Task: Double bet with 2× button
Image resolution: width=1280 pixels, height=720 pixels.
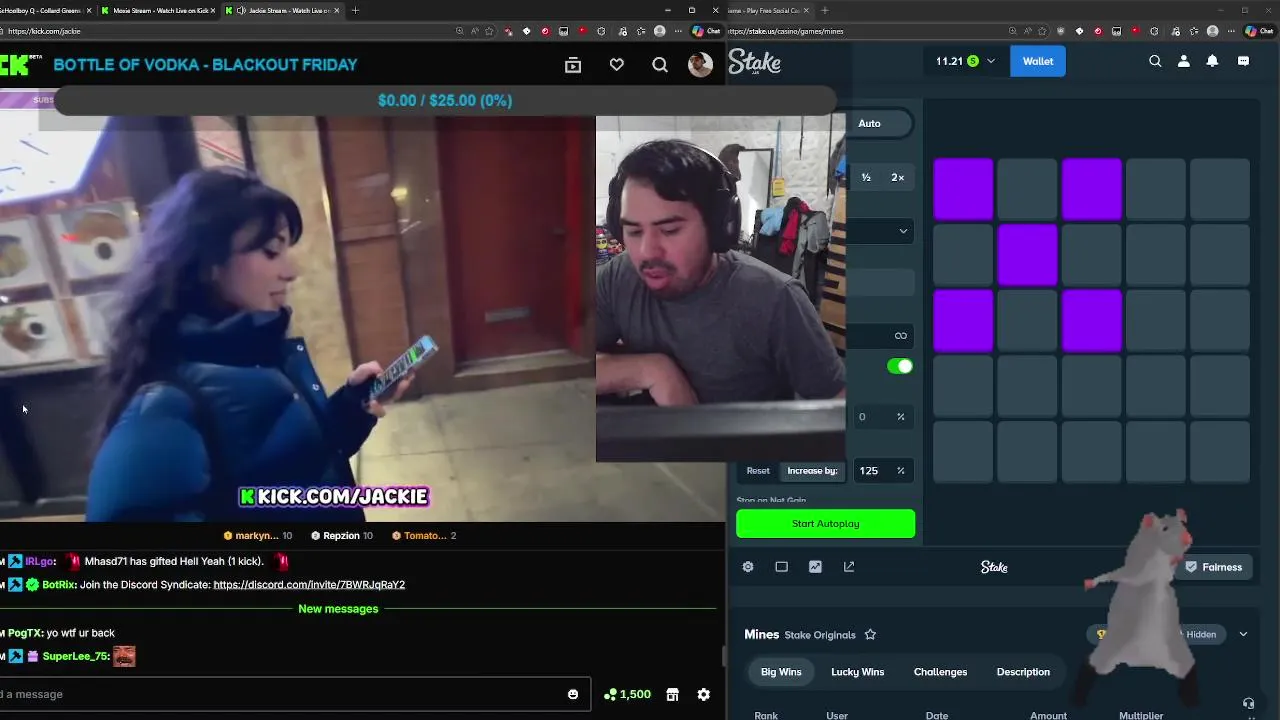Action: tap(898, 178)
